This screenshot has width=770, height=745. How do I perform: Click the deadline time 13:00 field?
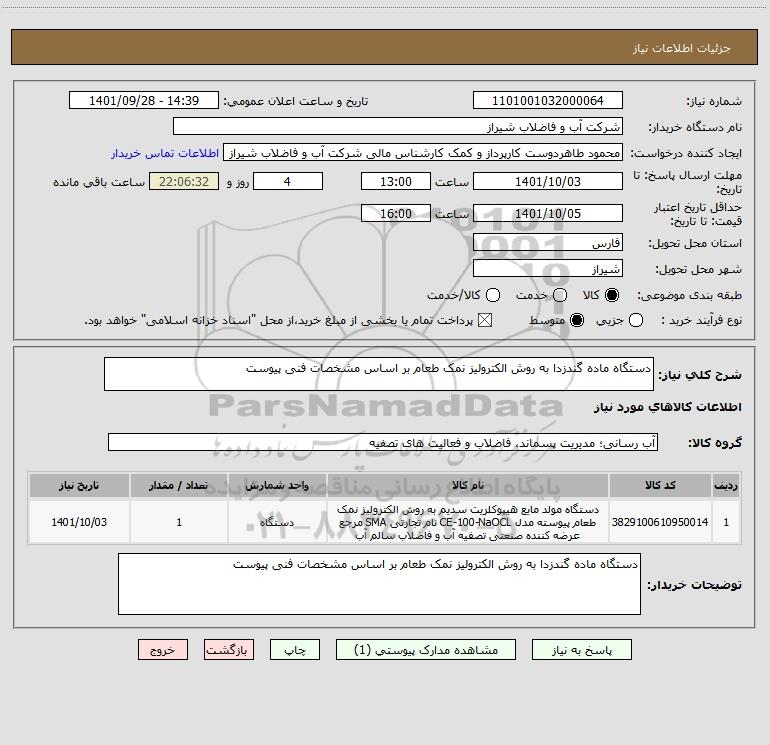pos(396,181)
